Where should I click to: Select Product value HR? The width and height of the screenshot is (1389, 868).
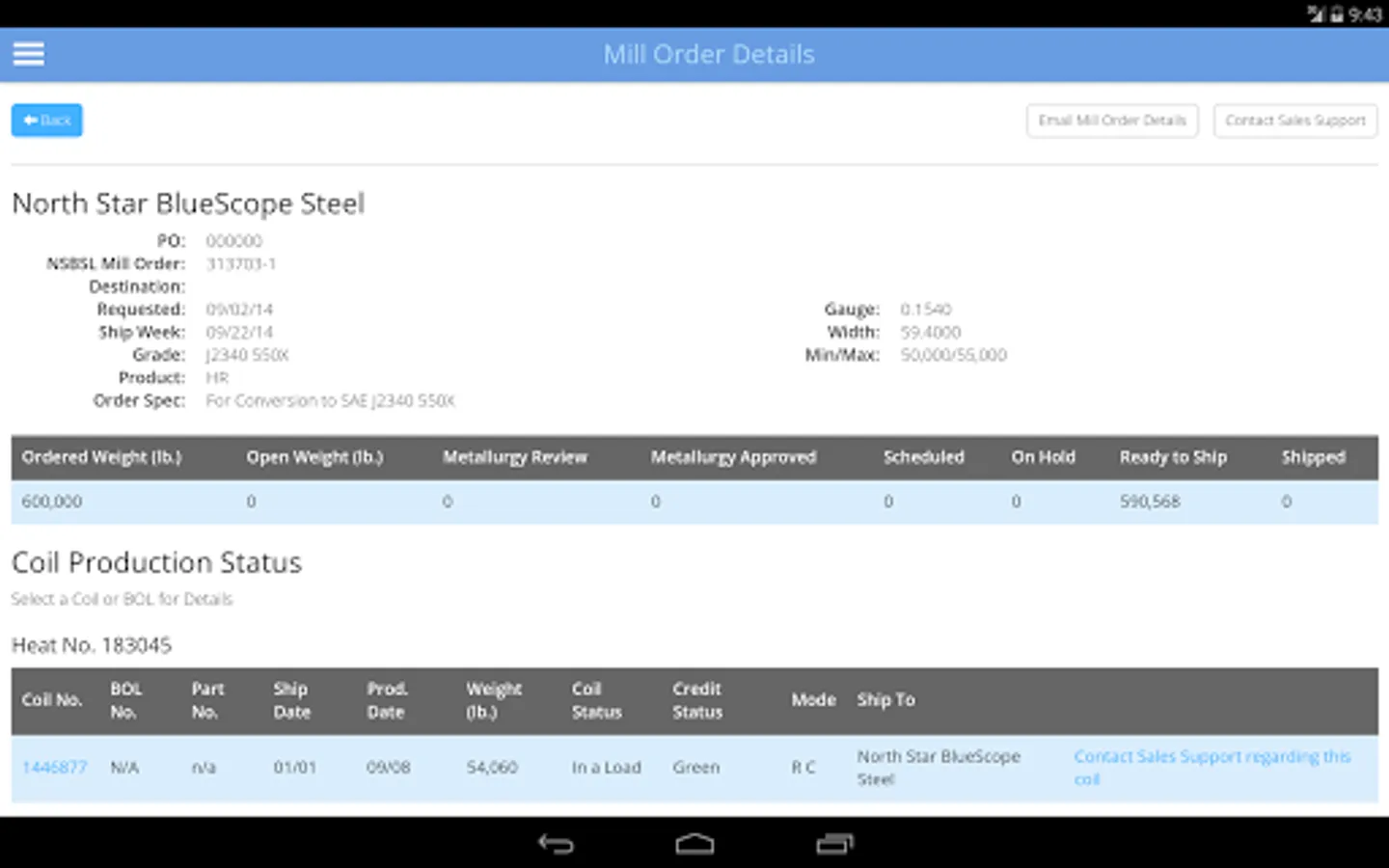[217, 378]
